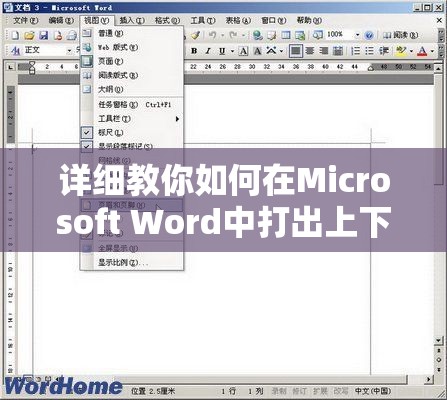Uncheck the 标尺 (Ruler) menu option
Image resolution: width=447 pixels, height=400 pixels.
[x=132, y=132]
